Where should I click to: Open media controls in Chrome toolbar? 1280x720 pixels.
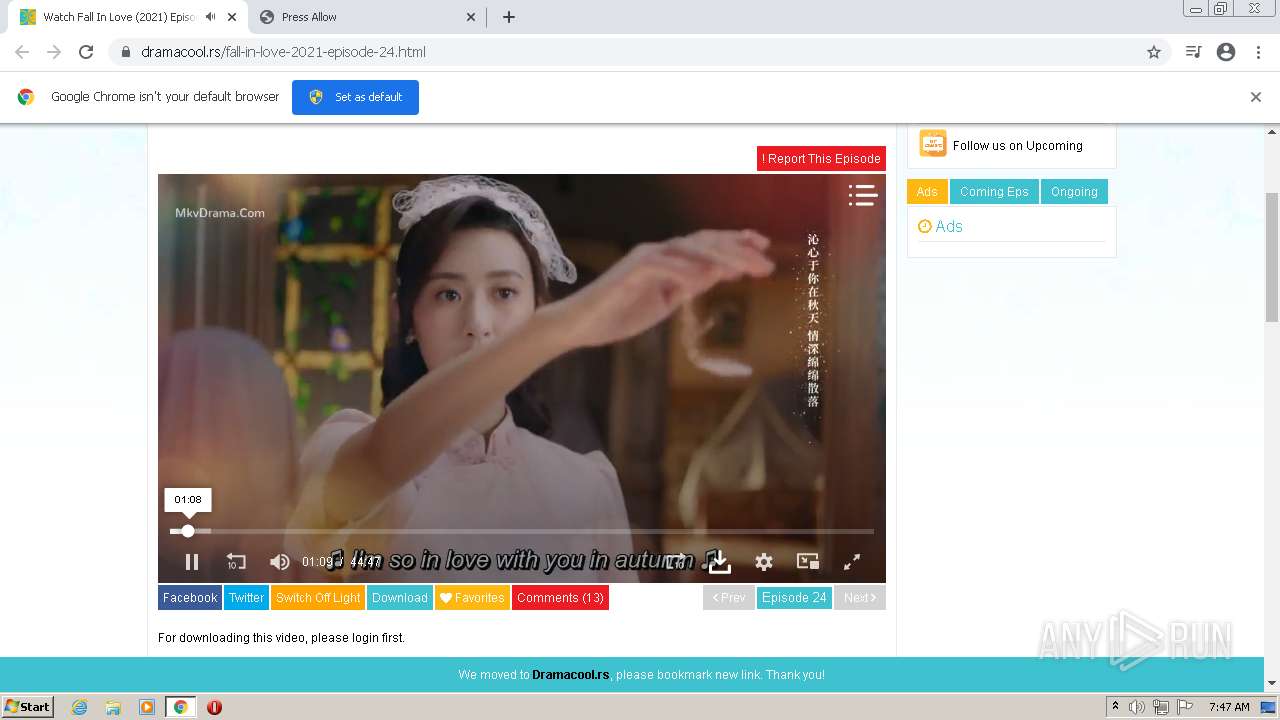tap(1193, 52)
